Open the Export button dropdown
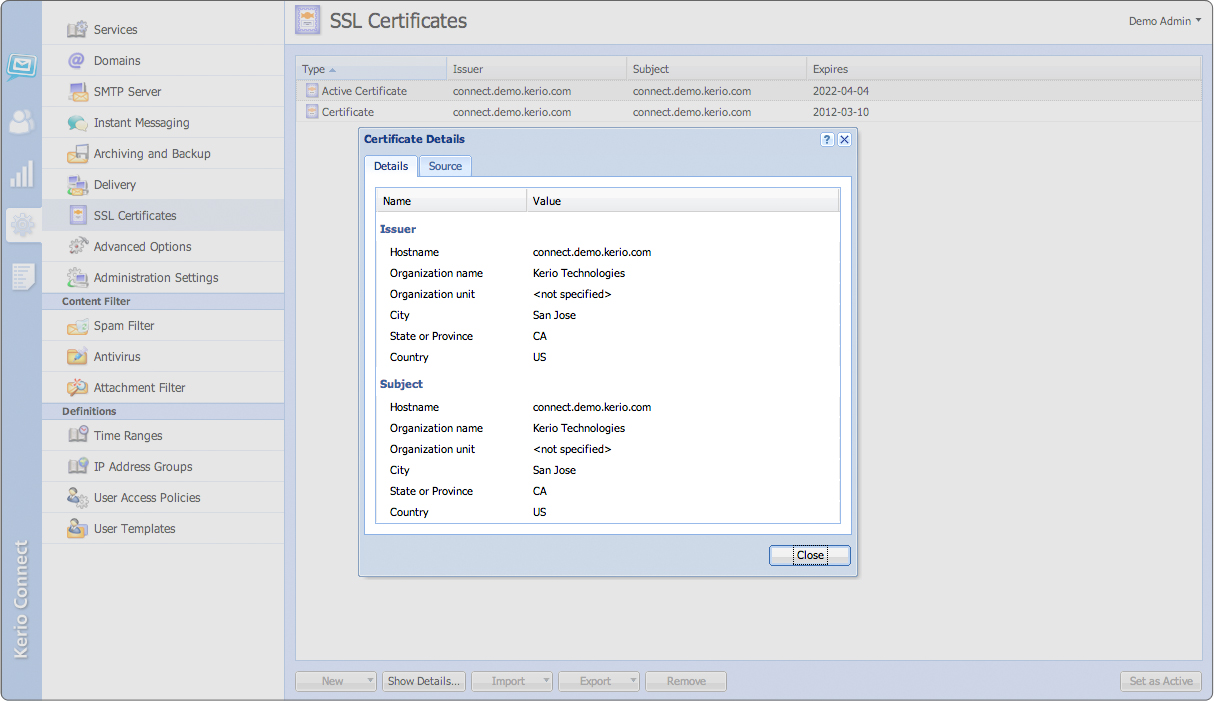This screenshot has height=701, width=1214. coord(634,681)
